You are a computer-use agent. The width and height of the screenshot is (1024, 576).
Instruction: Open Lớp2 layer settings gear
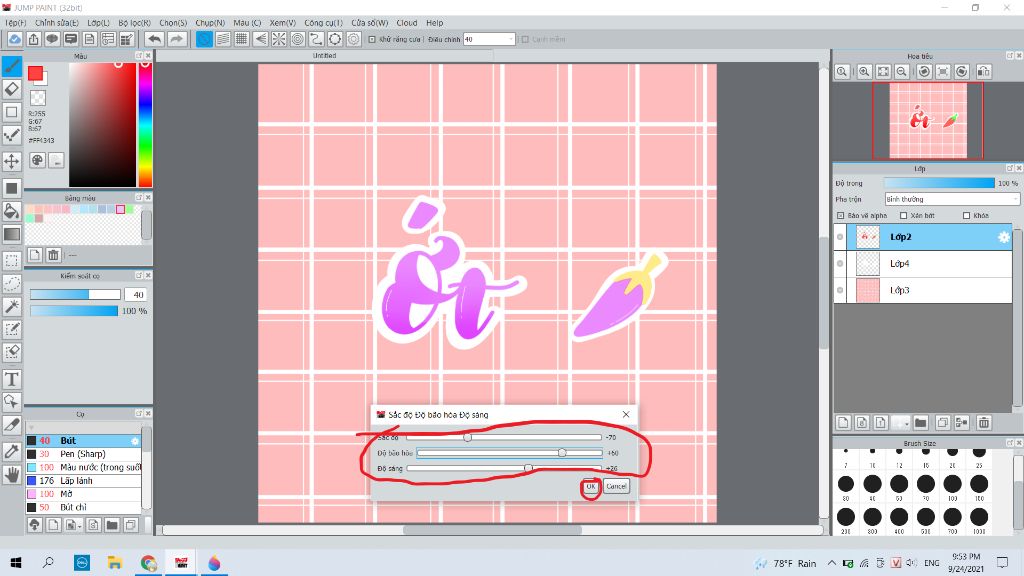coord(1004,237)
